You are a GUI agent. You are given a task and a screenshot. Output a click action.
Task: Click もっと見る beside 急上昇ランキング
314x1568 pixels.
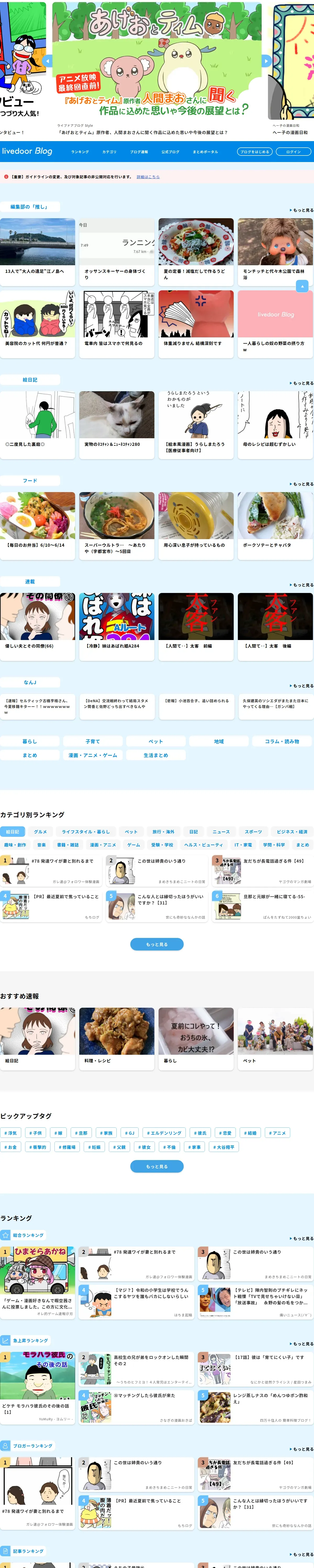[302, 1344]
